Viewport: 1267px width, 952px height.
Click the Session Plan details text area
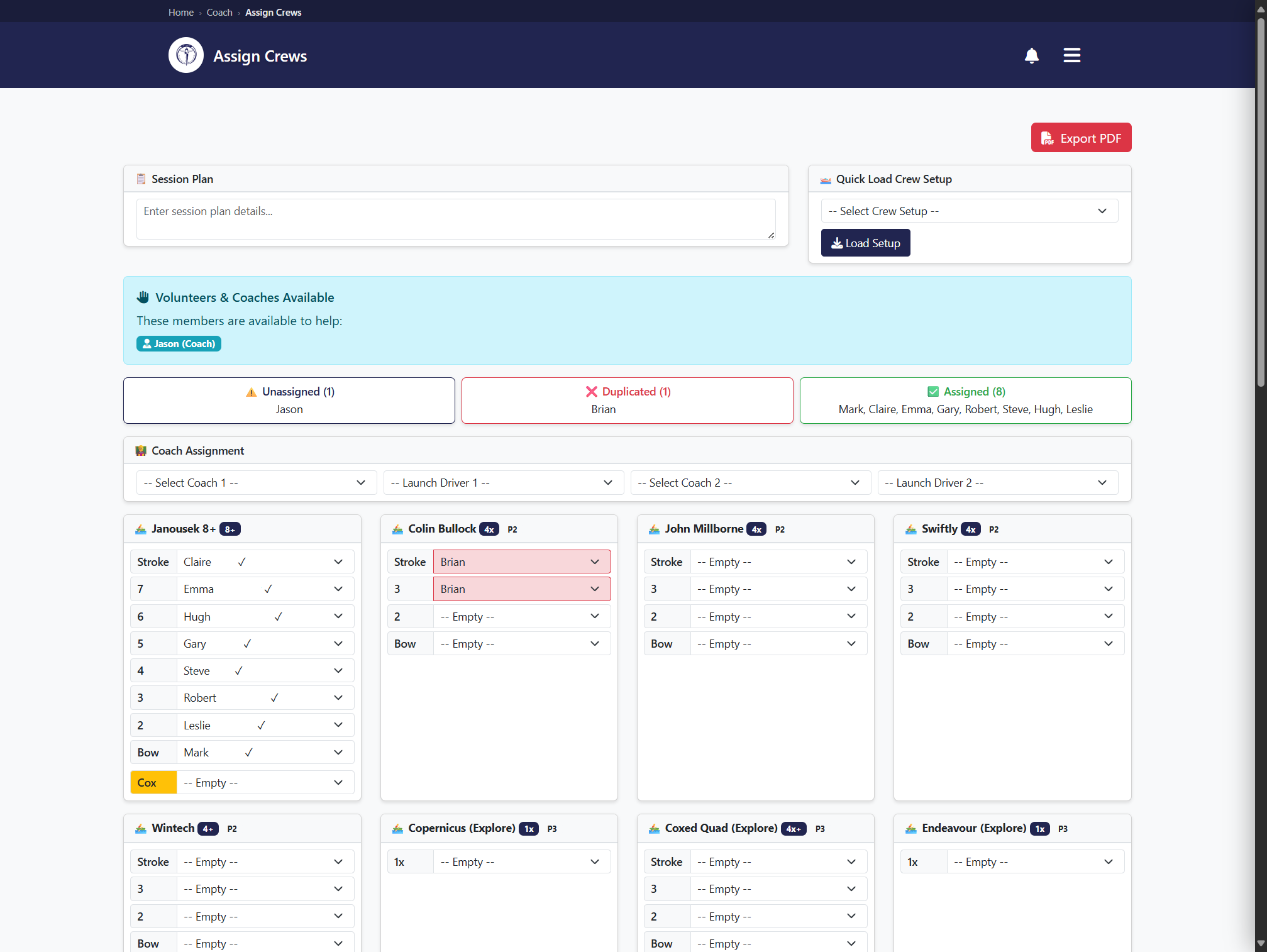tap(456, 219)
